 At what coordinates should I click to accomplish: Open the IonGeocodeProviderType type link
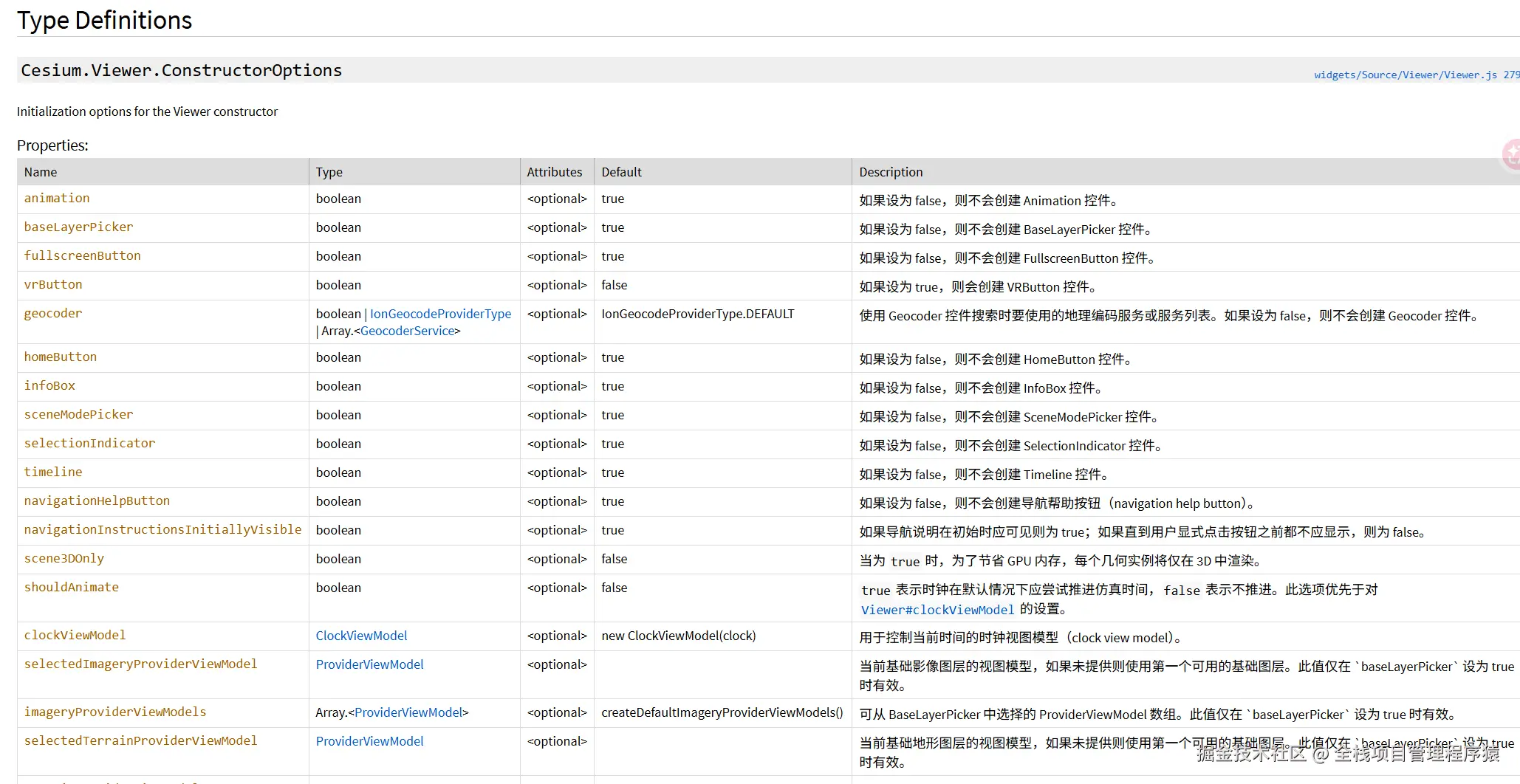click(x=440, y=314)
